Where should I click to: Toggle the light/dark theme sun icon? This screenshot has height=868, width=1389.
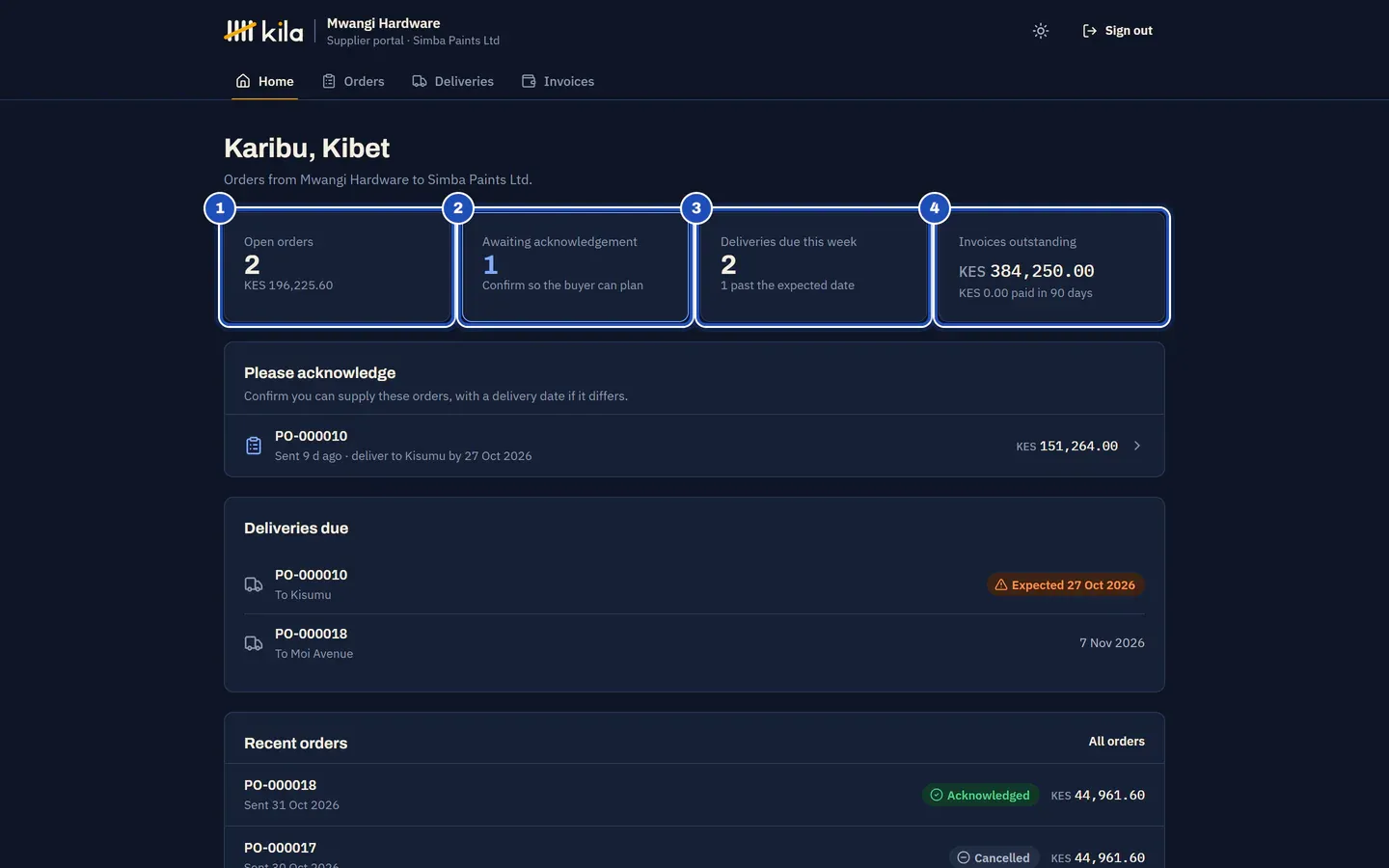1040,31
